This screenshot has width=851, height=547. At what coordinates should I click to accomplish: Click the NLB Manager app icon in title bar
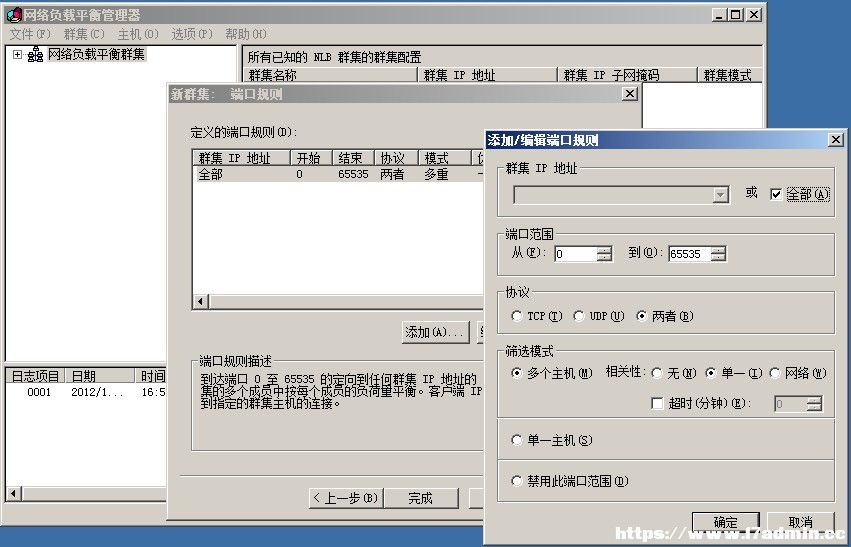[x=14, y=15]
